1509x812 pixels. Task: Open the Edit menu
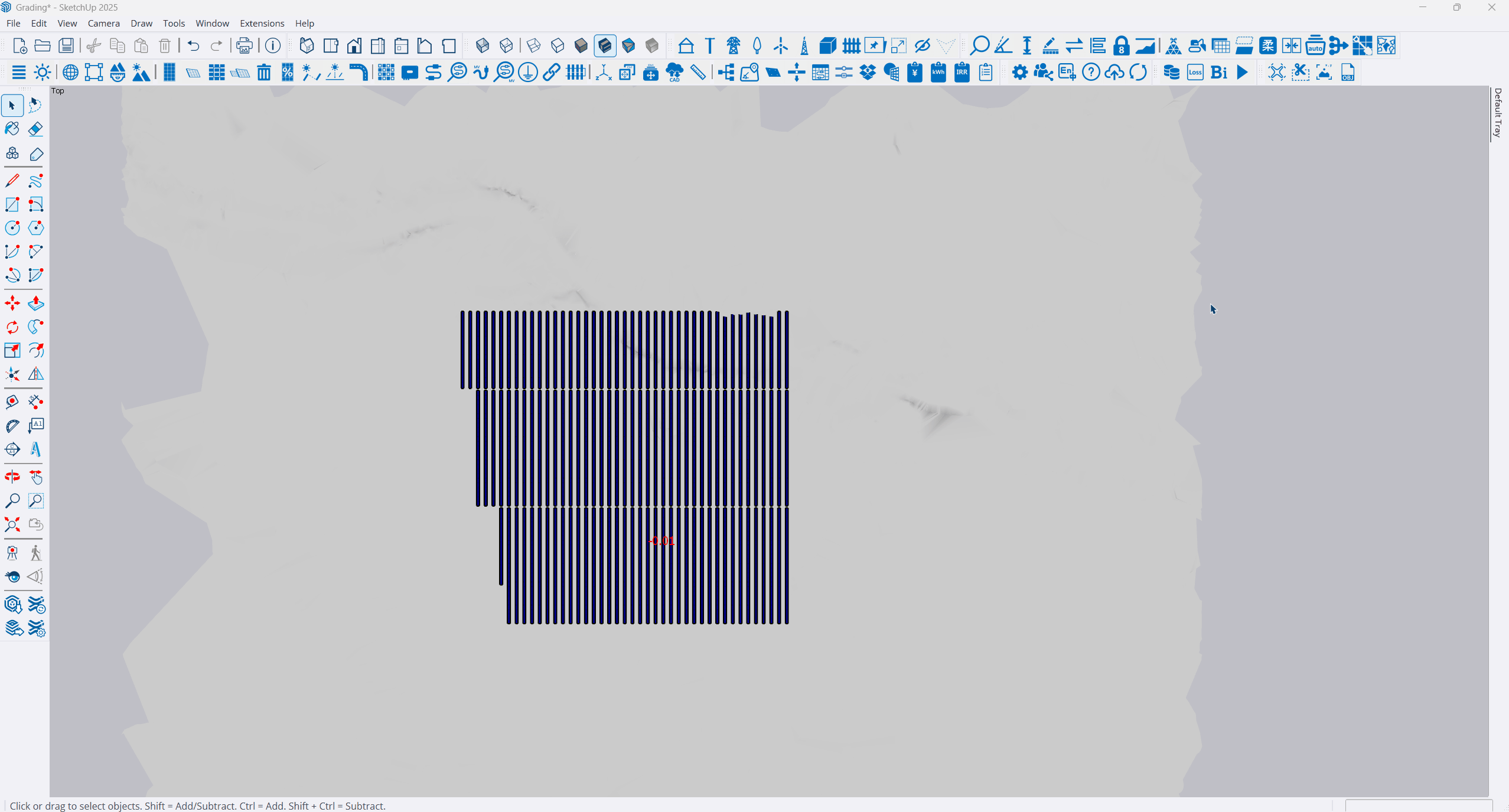pos(39,23)
